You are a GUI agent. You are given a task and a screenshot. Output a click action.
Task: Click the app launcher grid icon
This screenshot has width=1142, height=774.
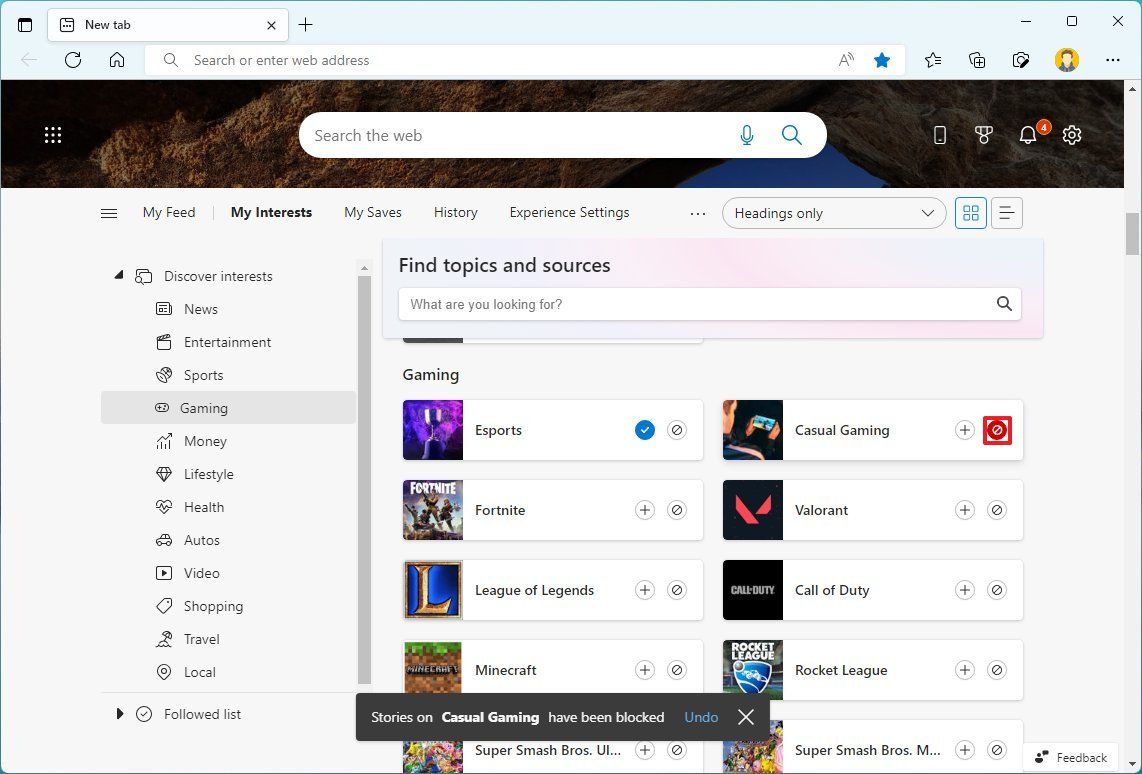coord(53,134)
